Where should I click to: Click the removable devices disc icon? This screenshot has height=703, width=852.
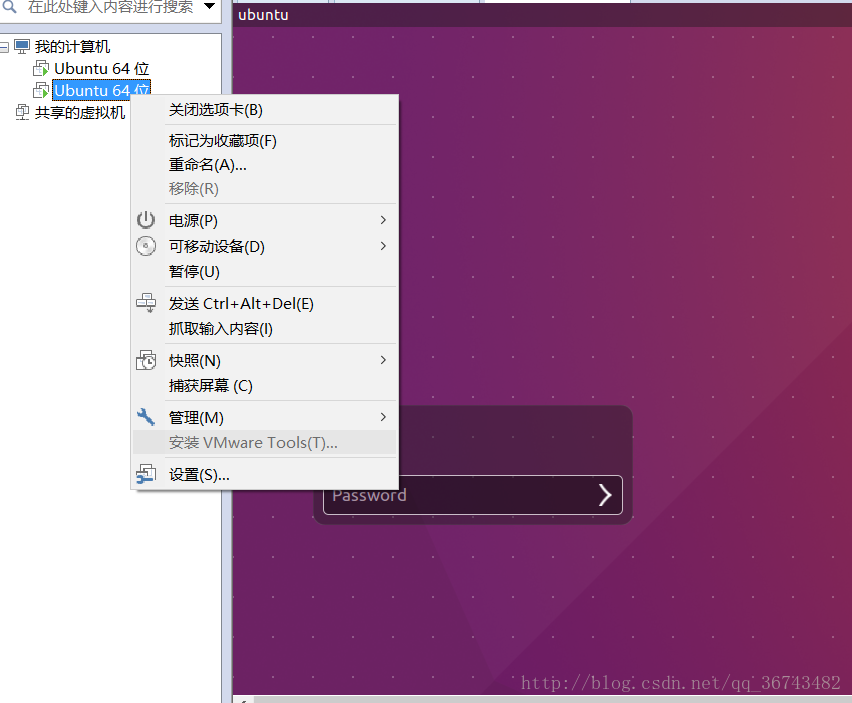(x=146, y=246)
